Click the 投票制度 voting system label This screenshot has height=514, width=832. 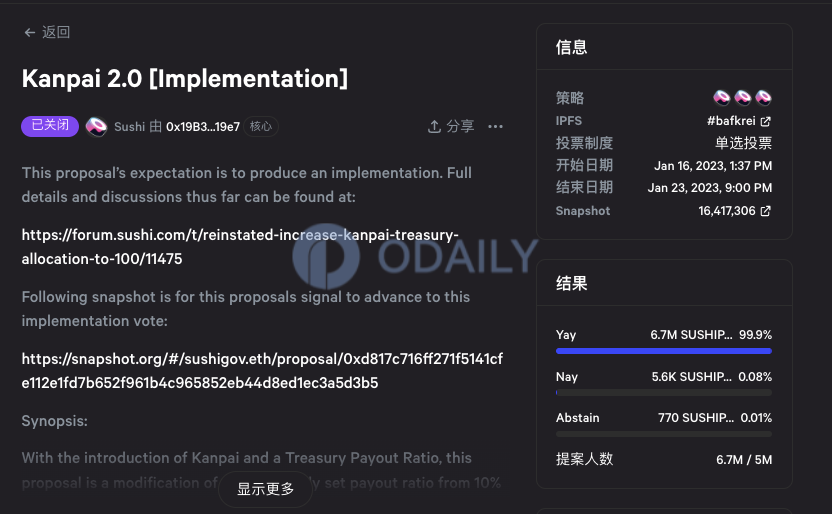584,143
